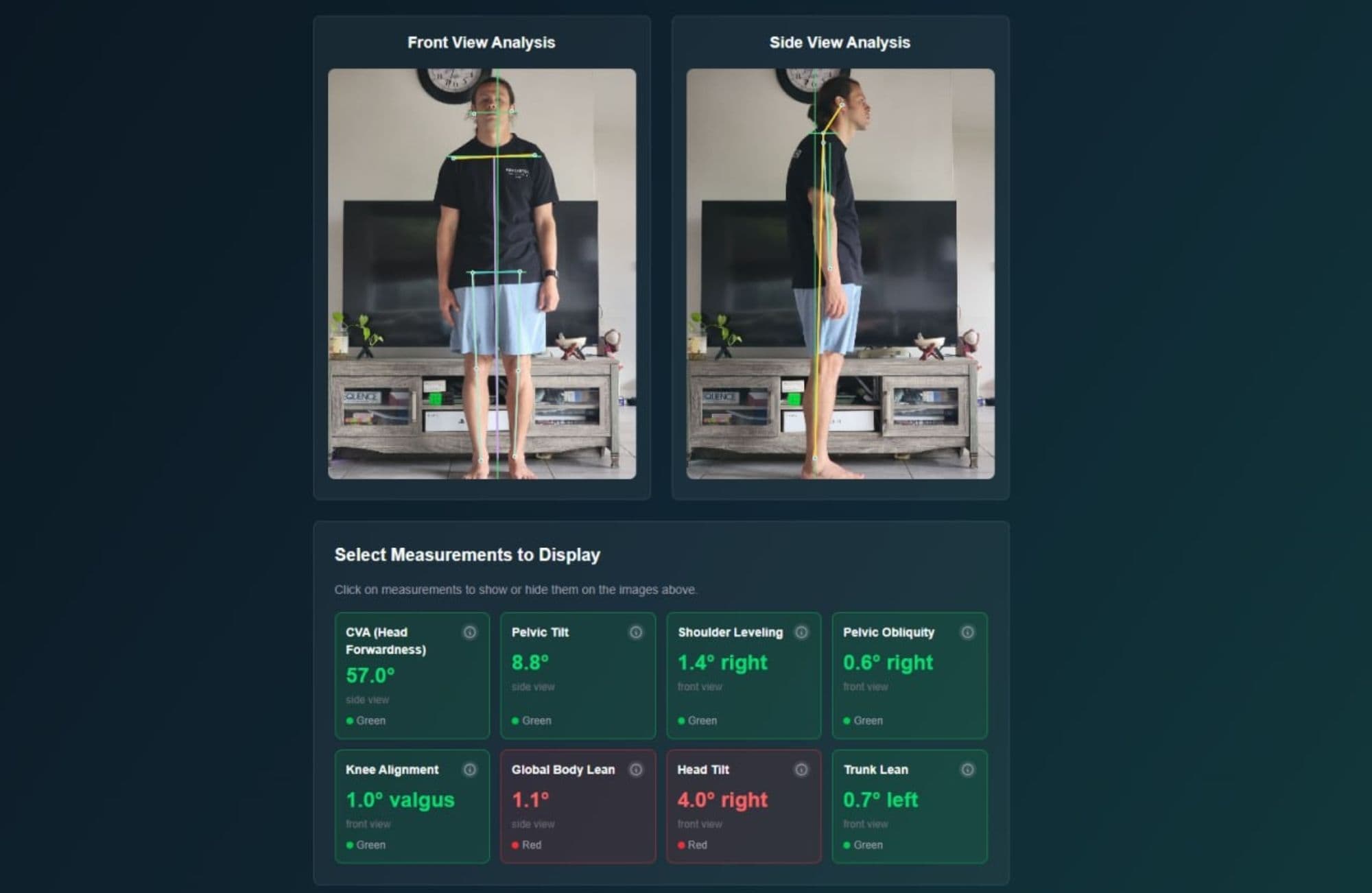1372x893 pixels.
Task: Open the Pelvic Obliquity info icon
Action: (967, 632)
